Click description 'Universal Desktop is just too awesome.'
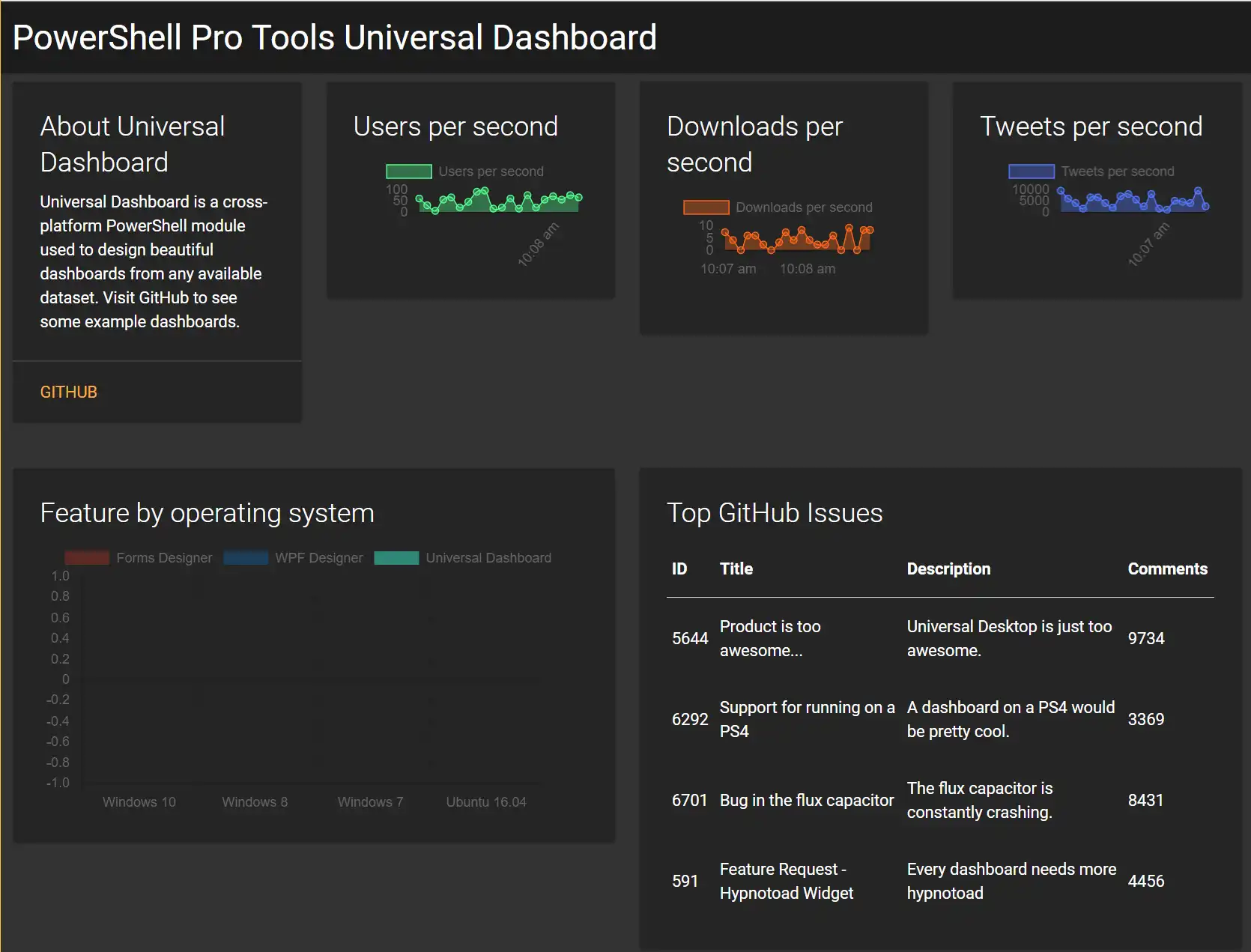 1009,638
